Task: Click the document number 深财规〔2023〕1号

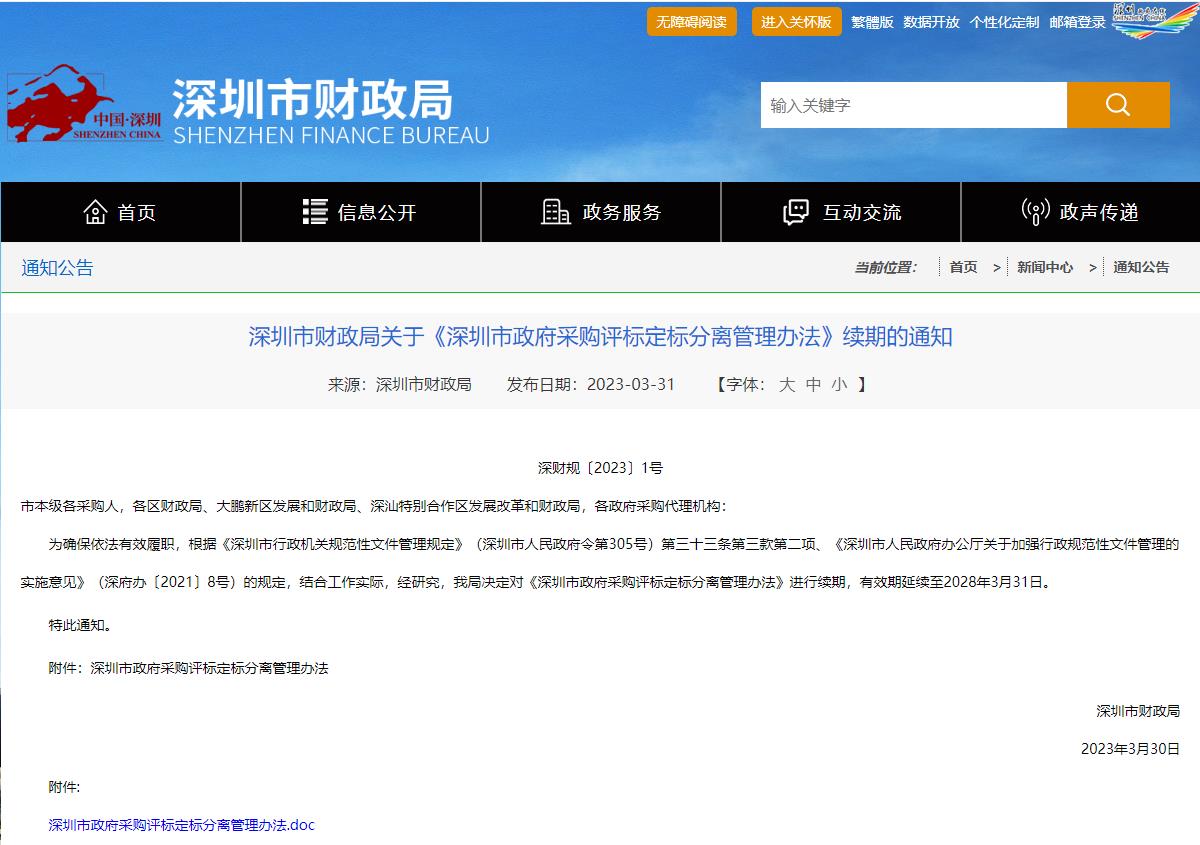Action: [600, 467]
